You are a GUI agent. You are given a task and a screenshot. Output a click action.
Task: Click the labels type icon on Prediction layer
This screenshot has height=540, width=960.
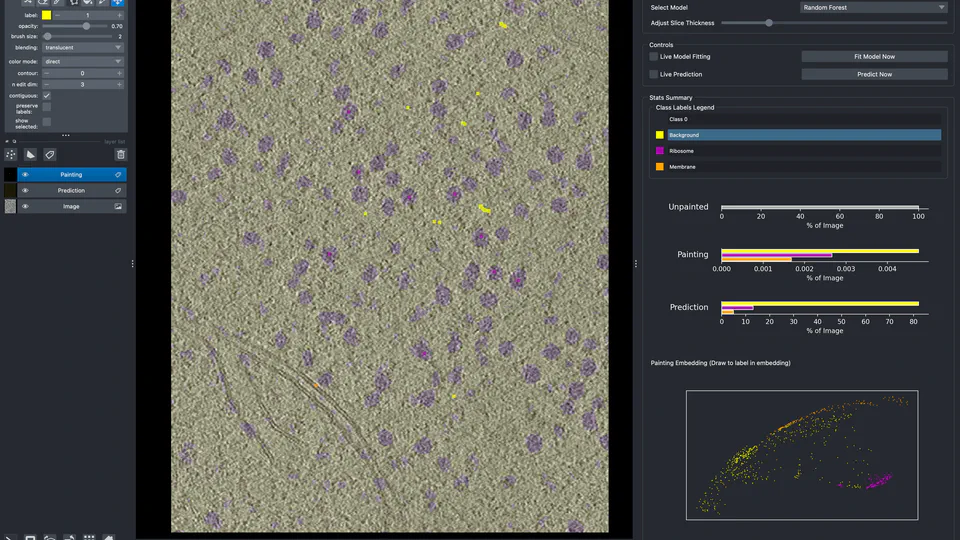(x=118, y=190)
